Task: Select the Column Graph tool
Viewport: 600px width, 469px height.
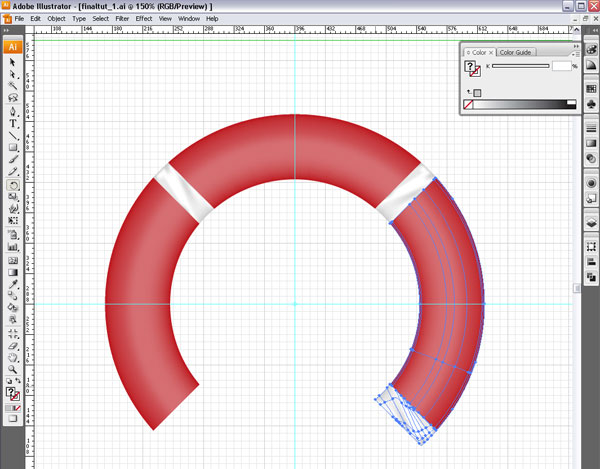Action: [13, 247]
